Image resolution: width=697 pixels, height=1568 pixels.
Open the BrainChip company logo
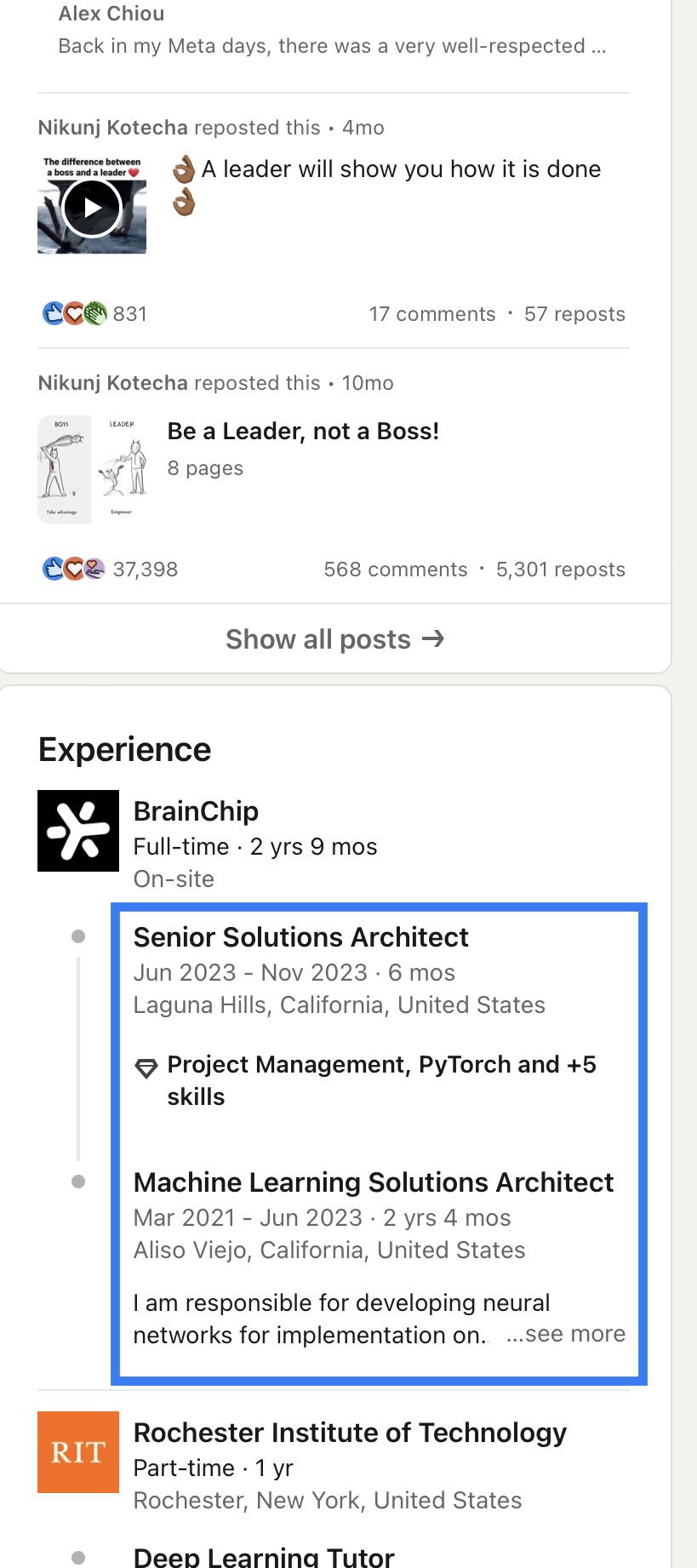pos(78,831)
